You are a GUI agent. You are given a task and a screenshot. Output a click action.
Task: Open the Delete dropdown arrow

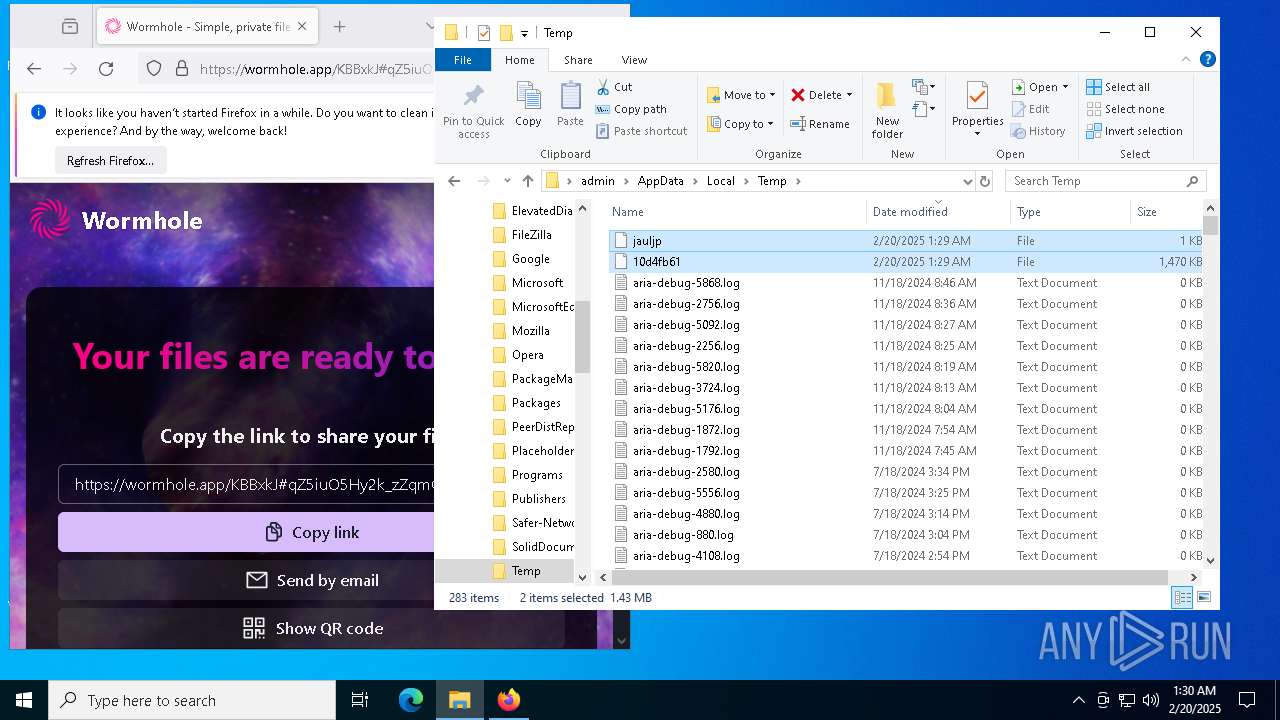[849, 95]
